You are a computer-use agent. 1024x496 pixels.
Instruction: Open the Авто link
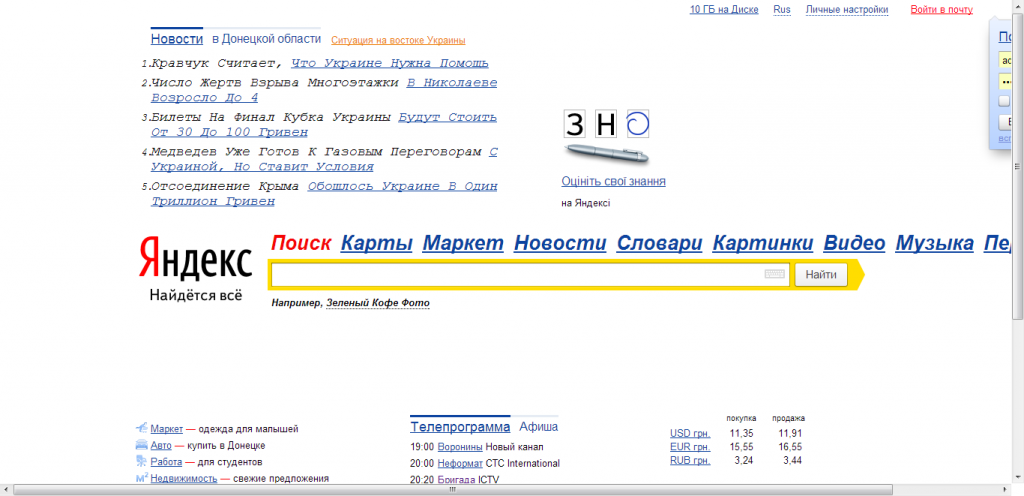[161, 446]
